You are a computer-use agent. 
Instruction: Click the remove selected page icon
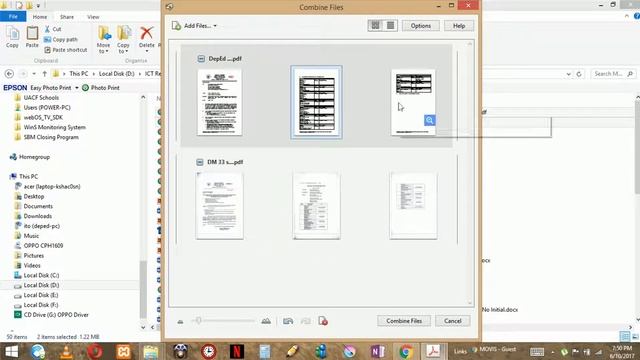point(323,321)
